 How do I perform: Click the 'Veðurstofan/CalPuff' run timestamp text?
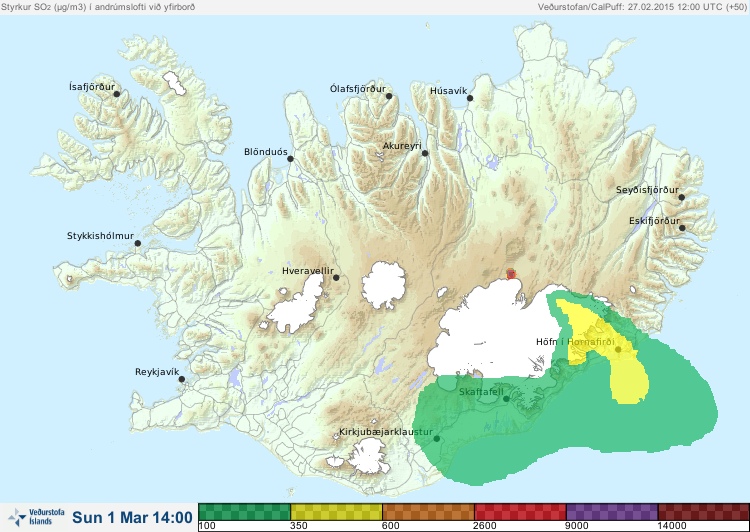pos(642,7)
